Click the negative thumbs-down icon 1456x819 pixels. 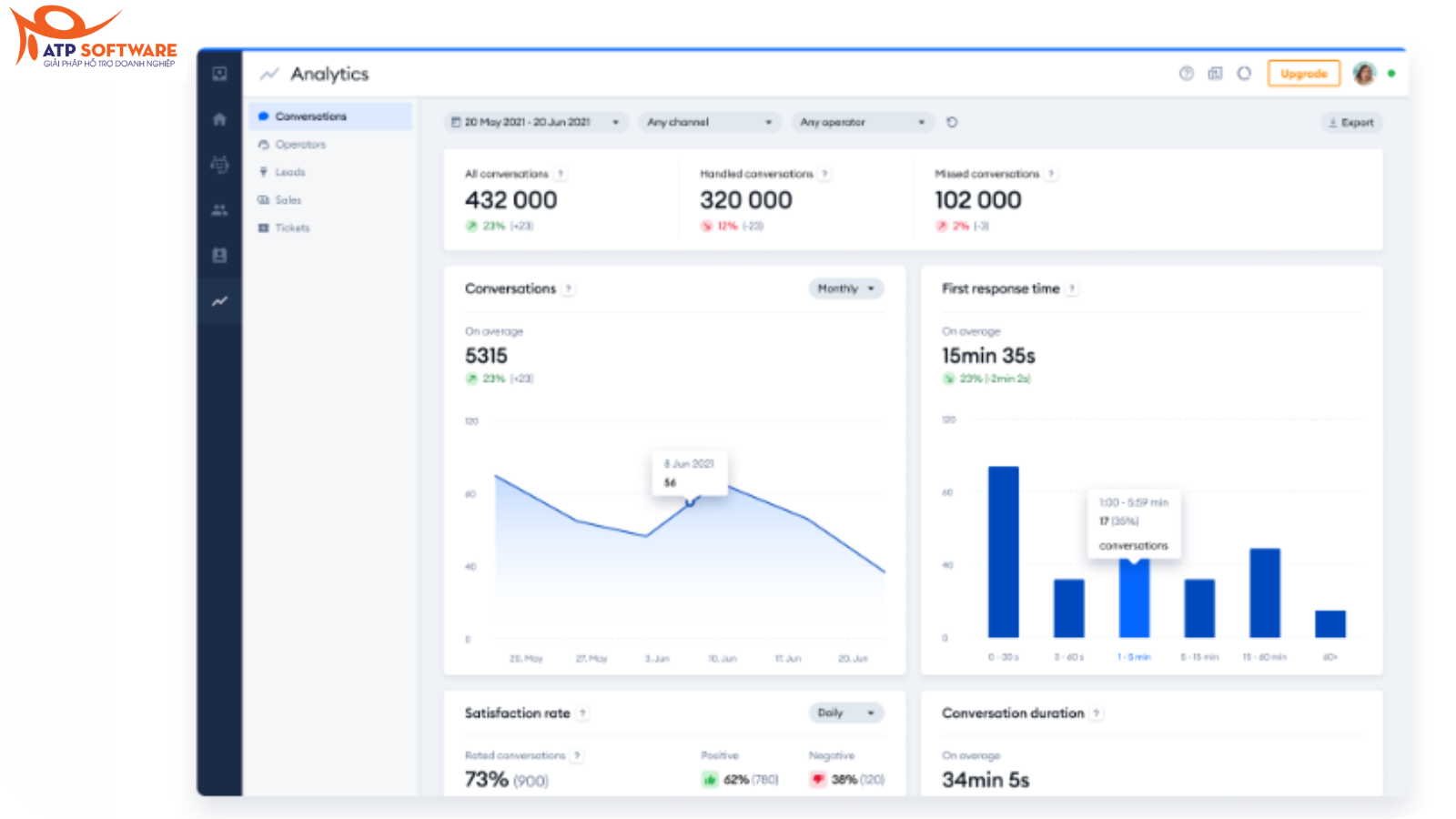click(818, 780)
